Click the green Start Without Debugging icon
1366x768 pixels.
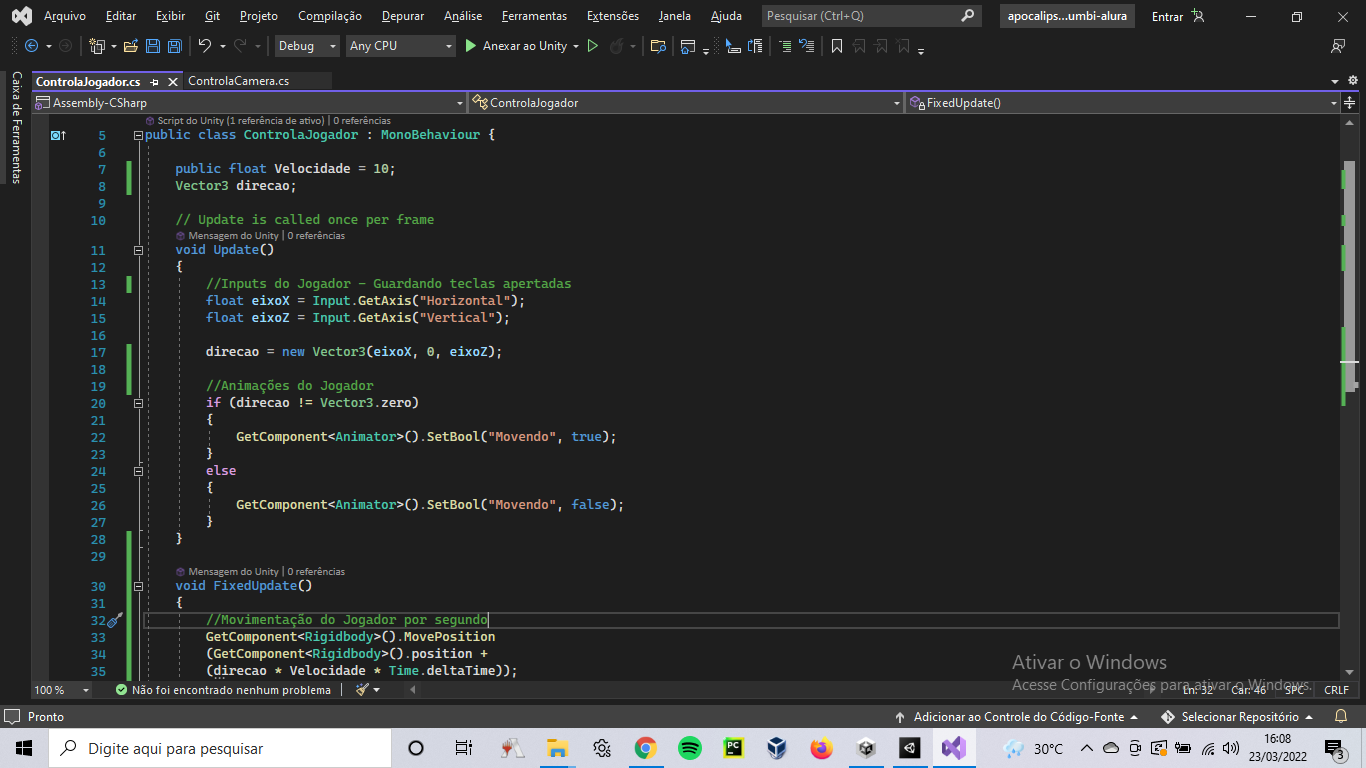click(593, 46)
